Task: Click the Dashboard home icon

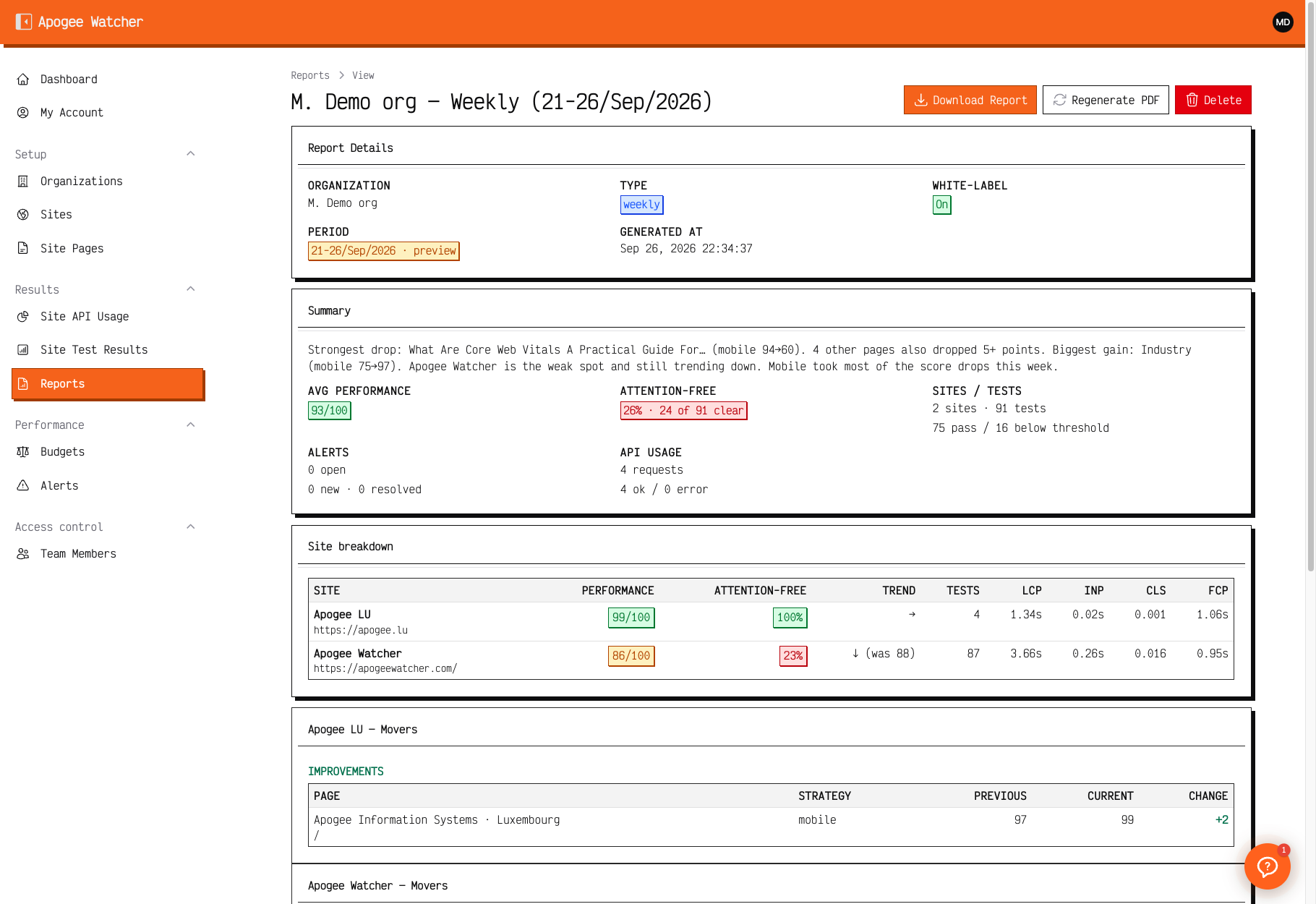Action: click(x=23, y=79)
